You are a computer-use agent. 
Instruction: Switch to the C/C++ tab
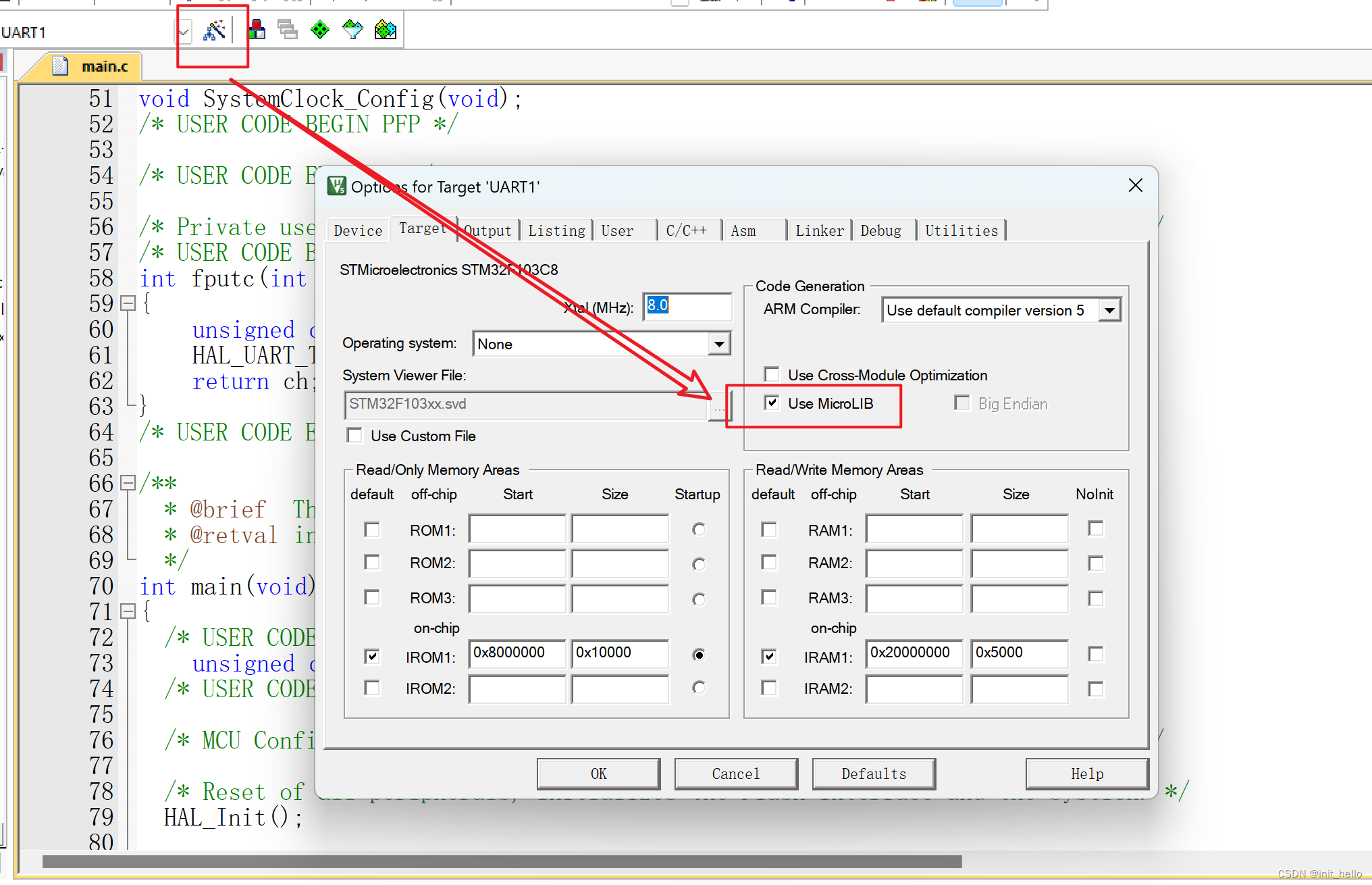tap(686, 231)
